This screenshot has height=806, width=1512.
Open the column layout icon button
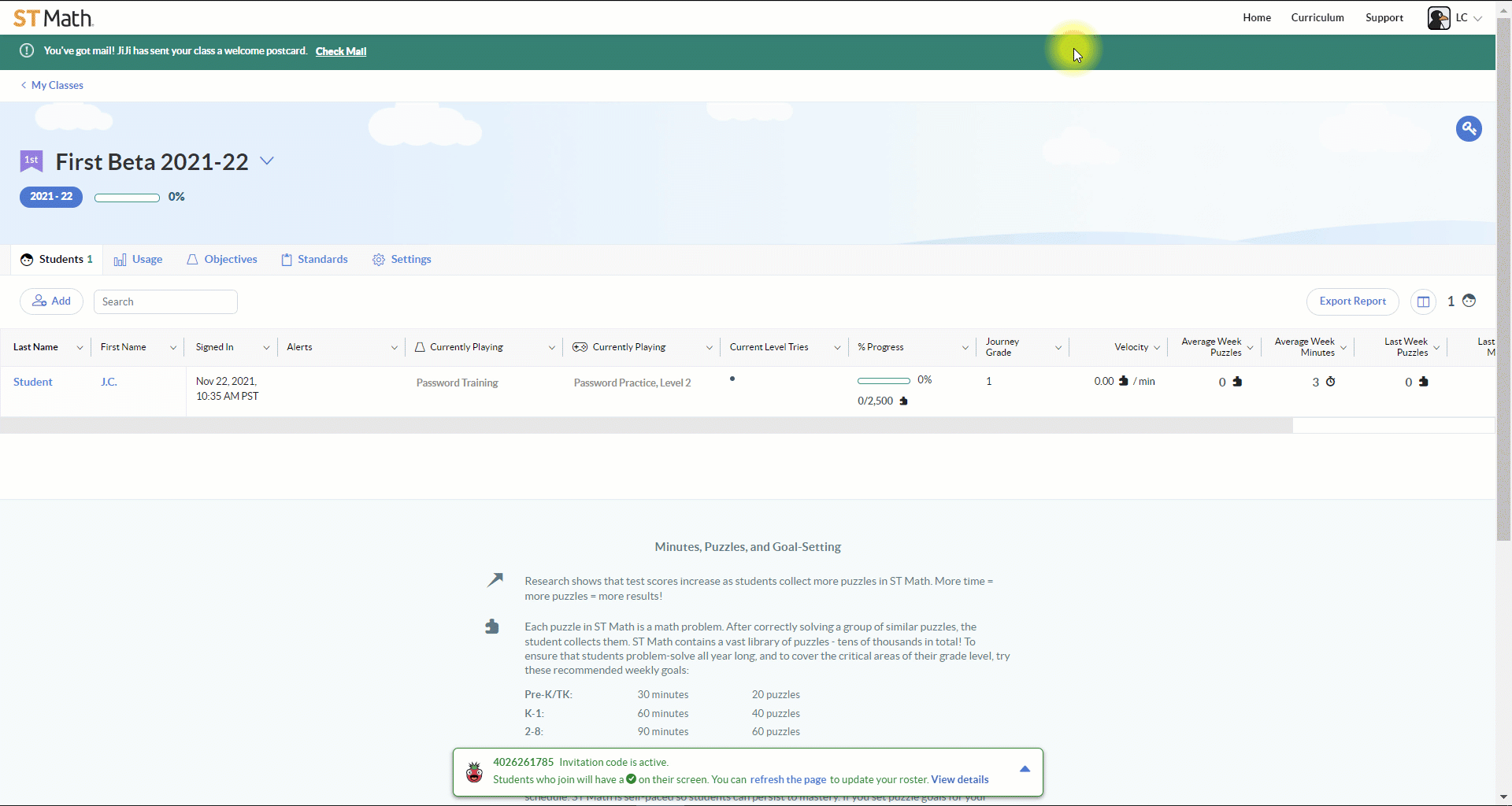[1423, 301]
